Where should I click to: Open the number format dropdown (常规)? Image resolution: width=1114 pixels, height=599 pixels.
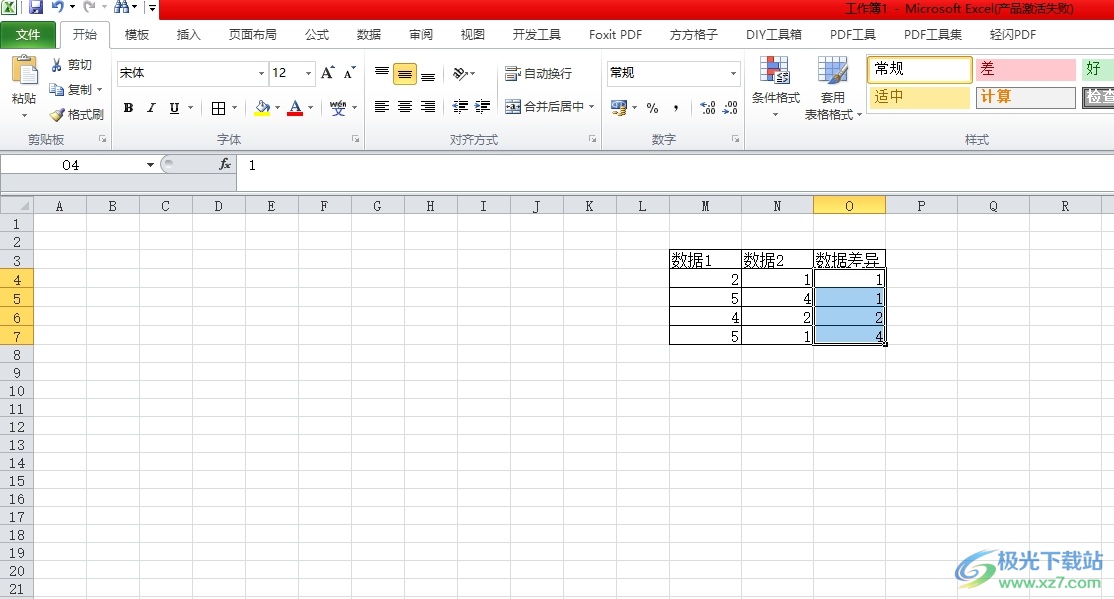(733, 73)
